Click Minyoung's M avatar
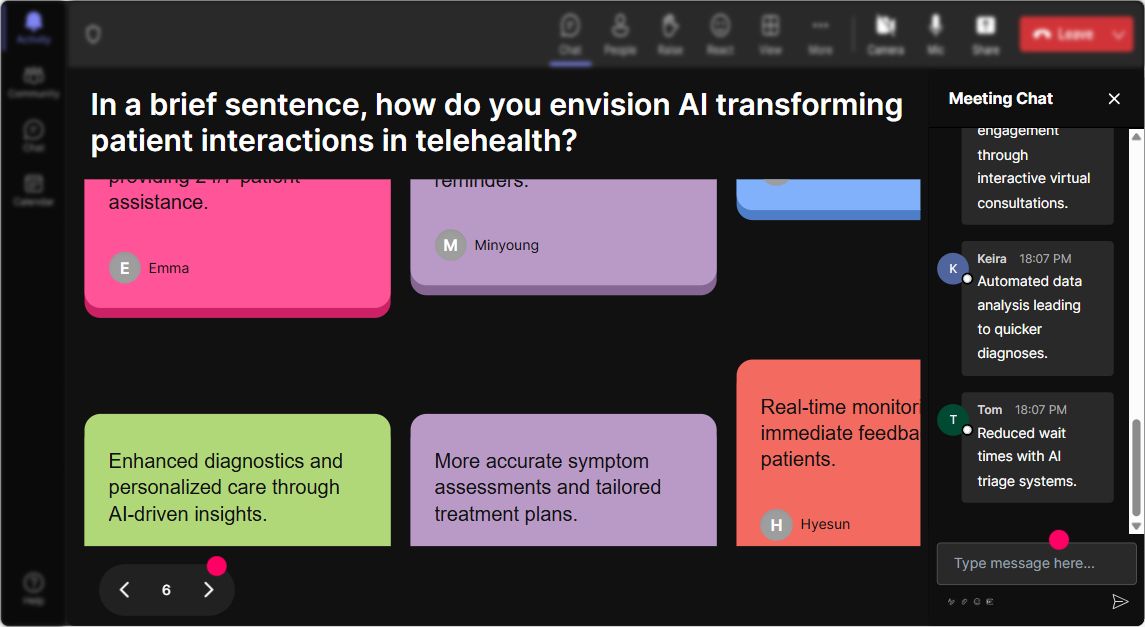Viewport: 1145px width, 627px height. (x=451, y=245)
